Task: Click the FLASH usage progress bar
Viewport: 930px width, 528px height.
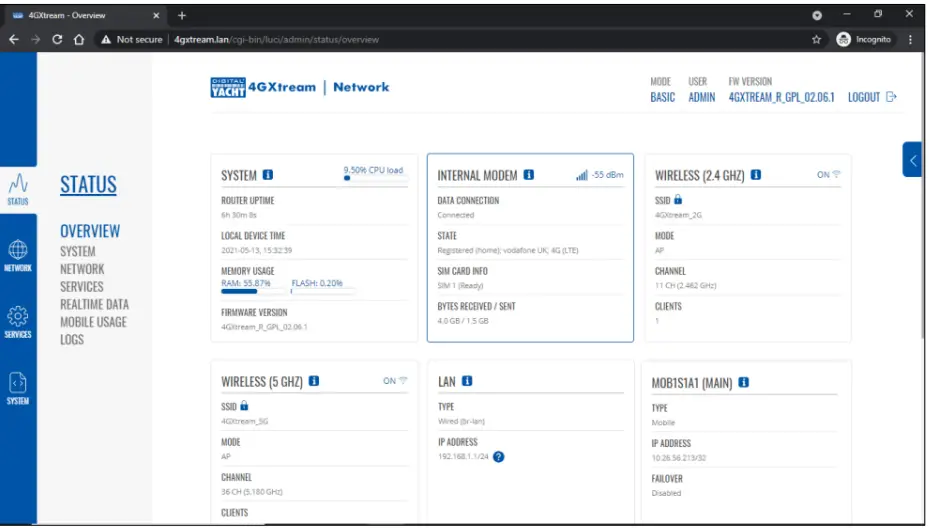Action: 323,292
